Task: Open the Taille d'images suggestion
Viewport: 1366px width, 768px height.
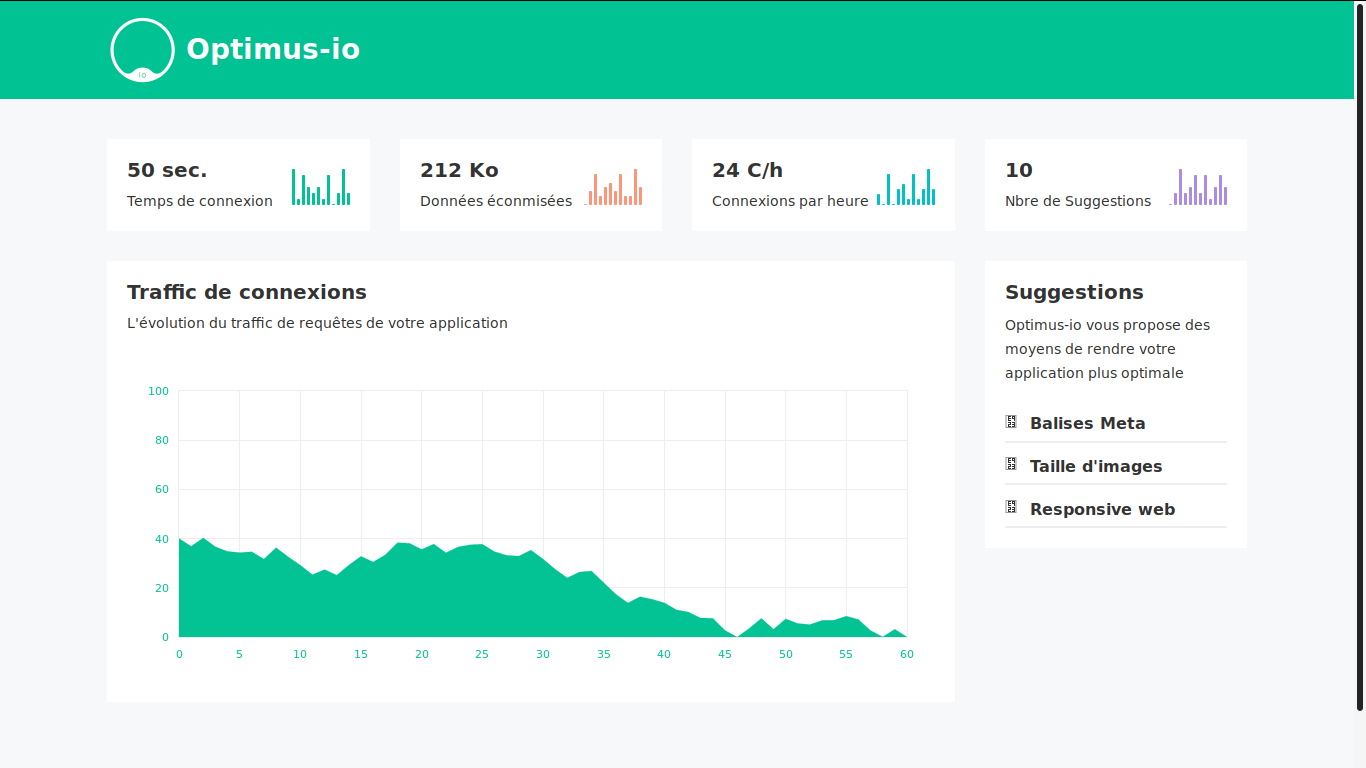Action: coord(1096,466)
